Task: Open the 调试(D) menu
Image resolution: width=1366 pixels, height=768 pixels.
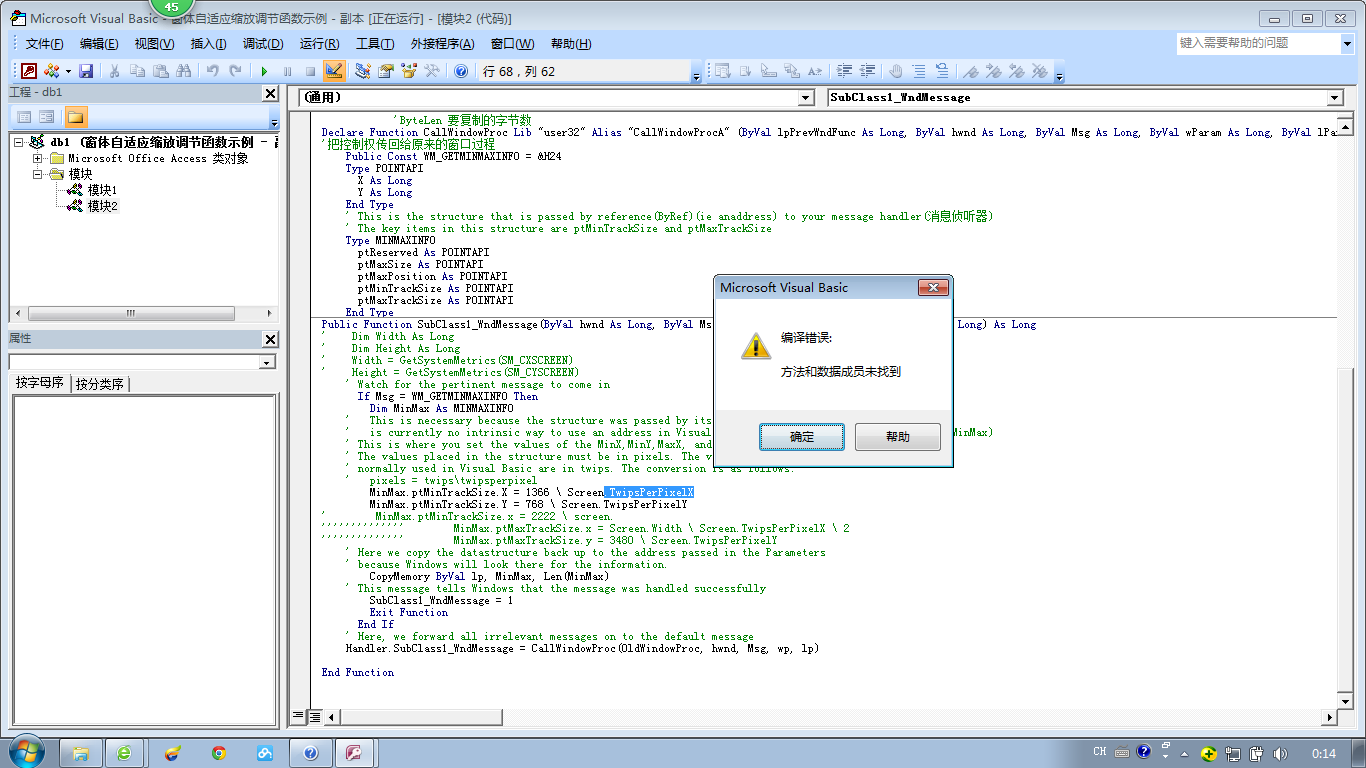Action: pyautogui.click(x=263, y=44)
